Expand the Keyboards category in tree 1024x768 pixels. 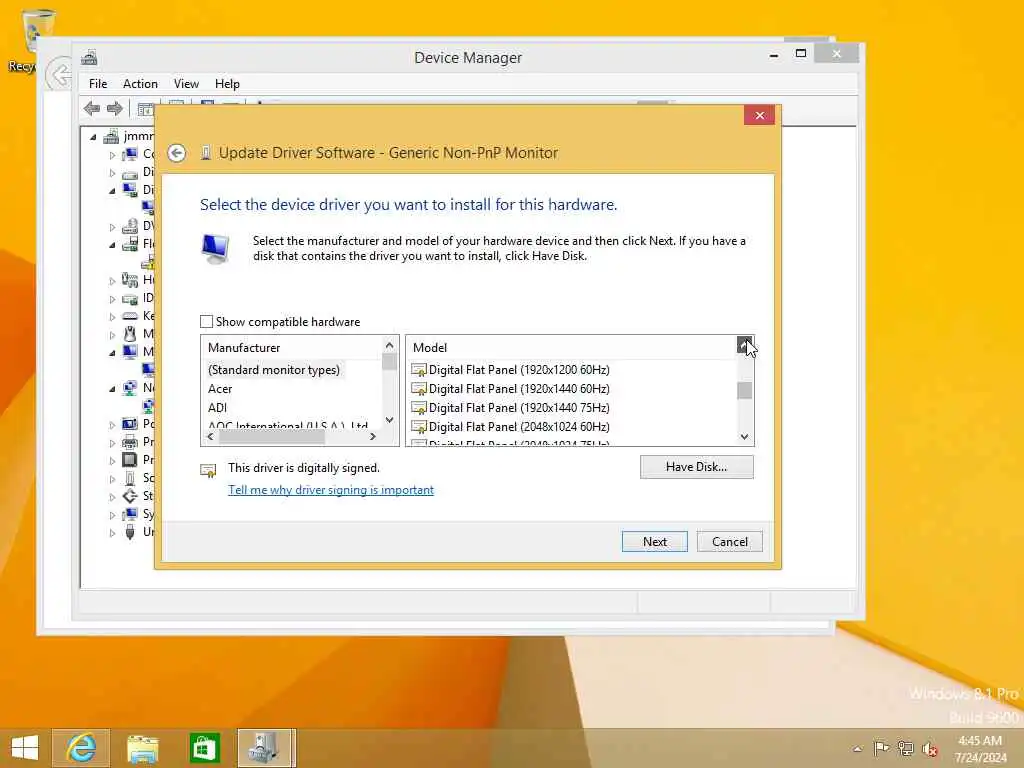tap(112, 317)
